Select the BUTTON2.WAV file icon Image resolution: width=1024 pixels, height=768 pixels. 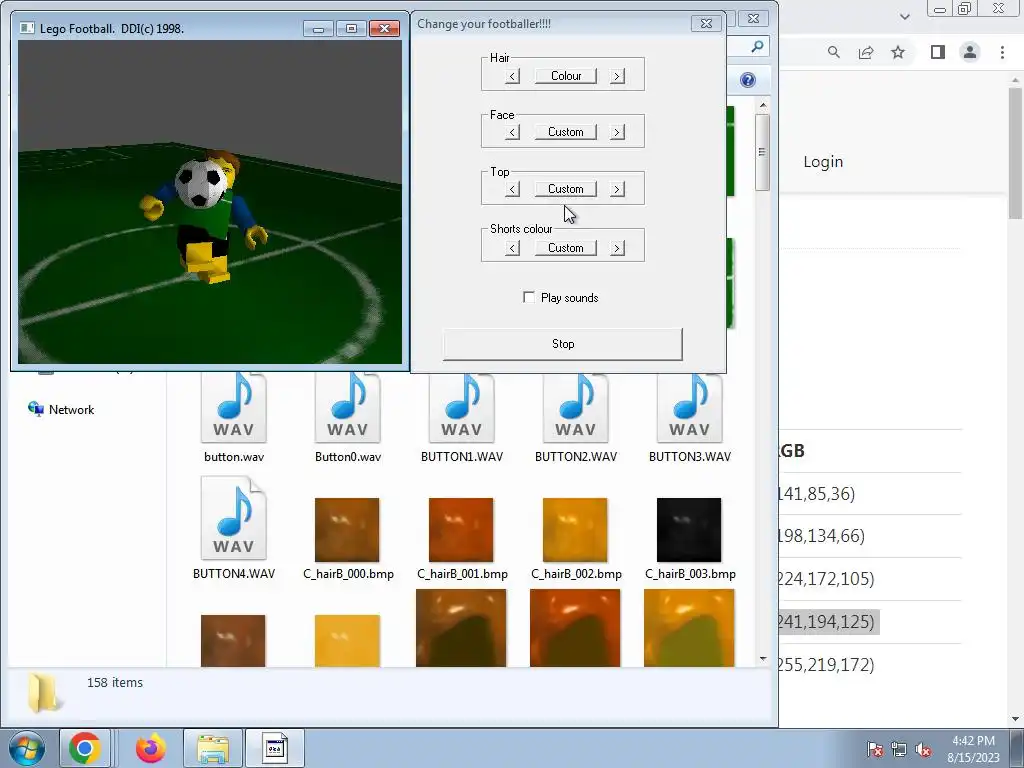click(575, 409)
